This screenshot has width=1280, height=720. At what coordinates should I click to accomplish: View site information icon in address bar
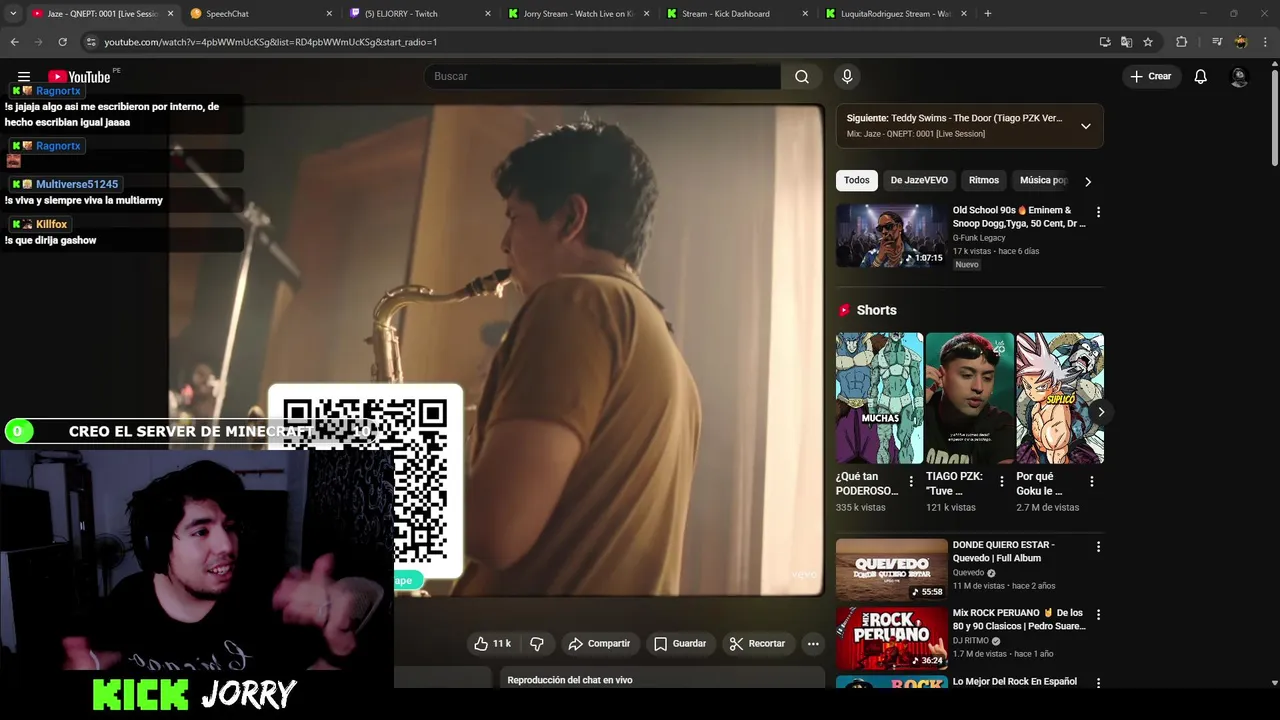(91, 42)
